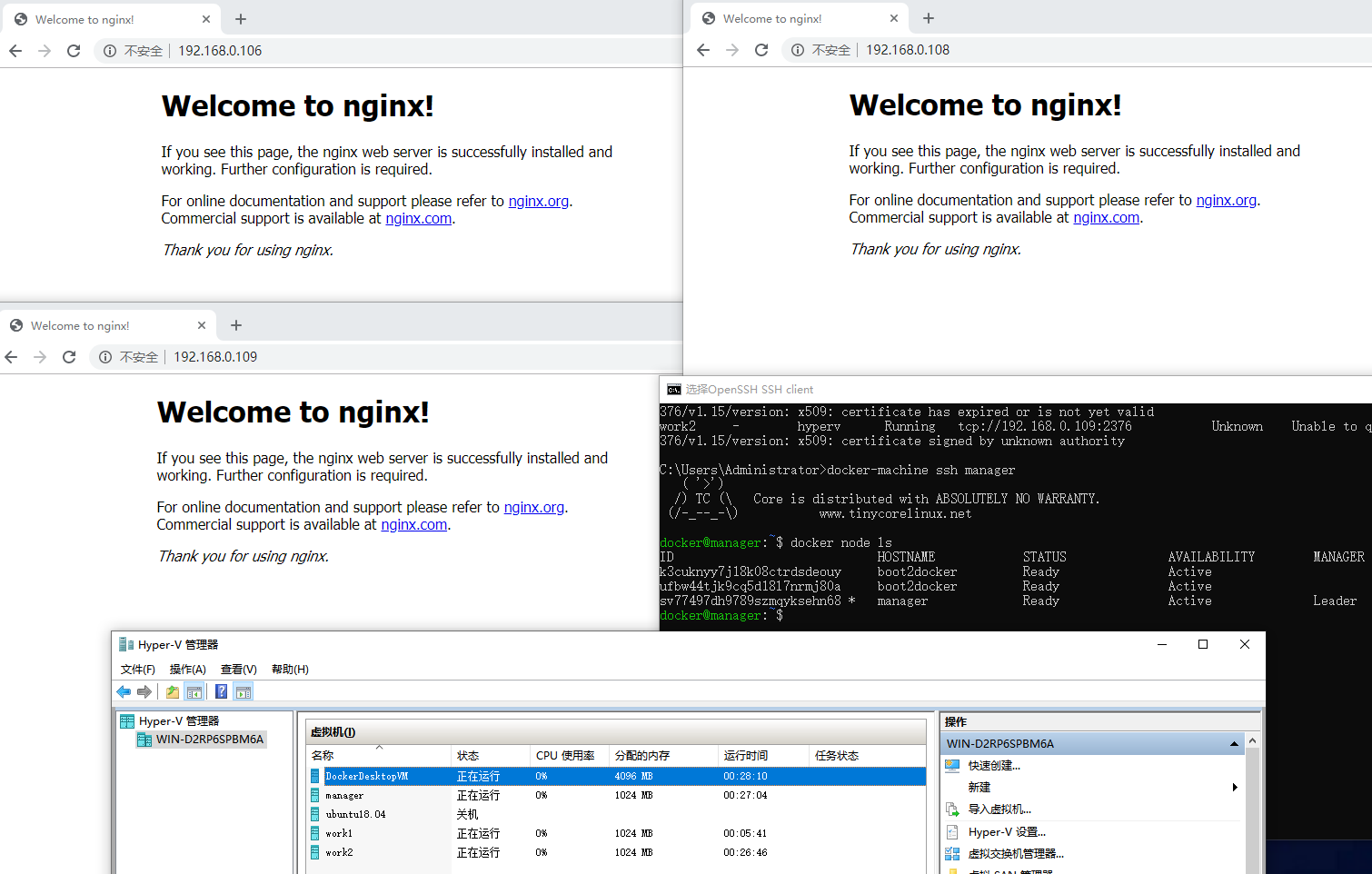The image size is (1372, 874).
Task: Open the 文件(F) menu in Hyper-V Manager
Action: click(138, 670)
